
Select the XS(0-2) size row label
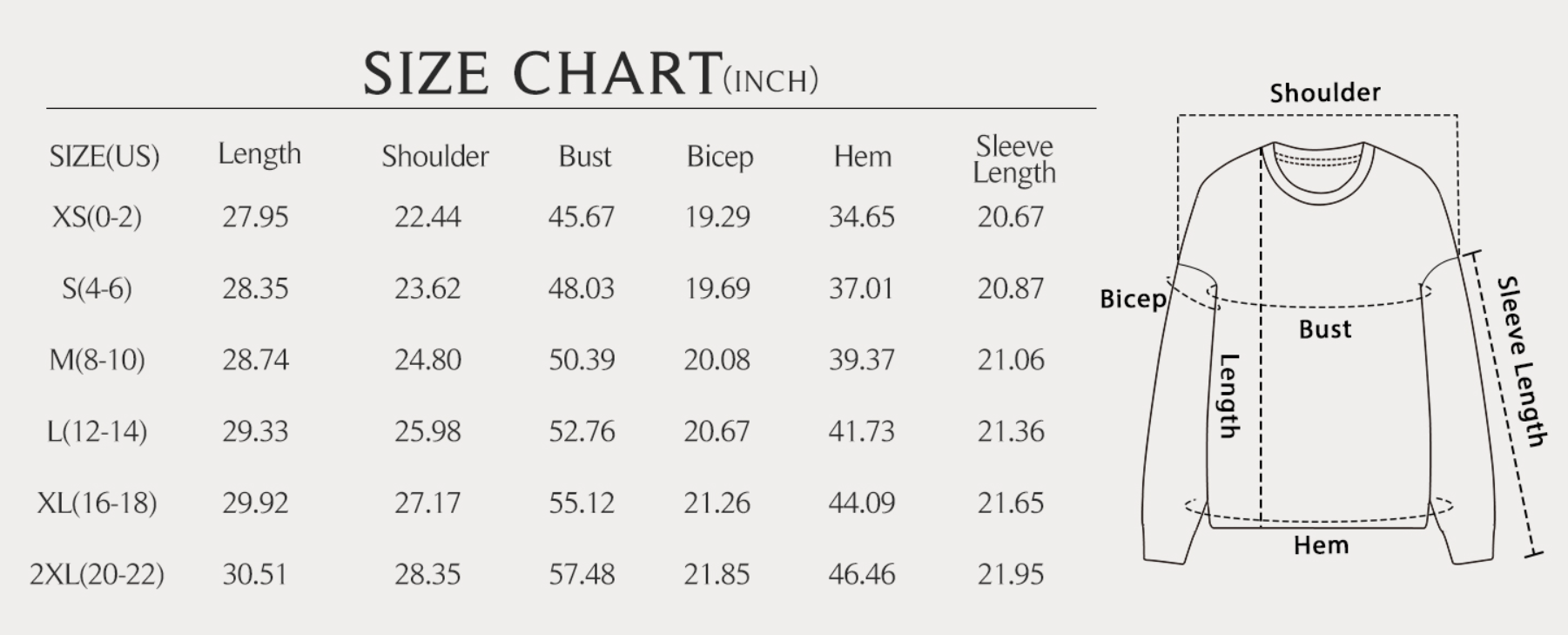(97, 217)
